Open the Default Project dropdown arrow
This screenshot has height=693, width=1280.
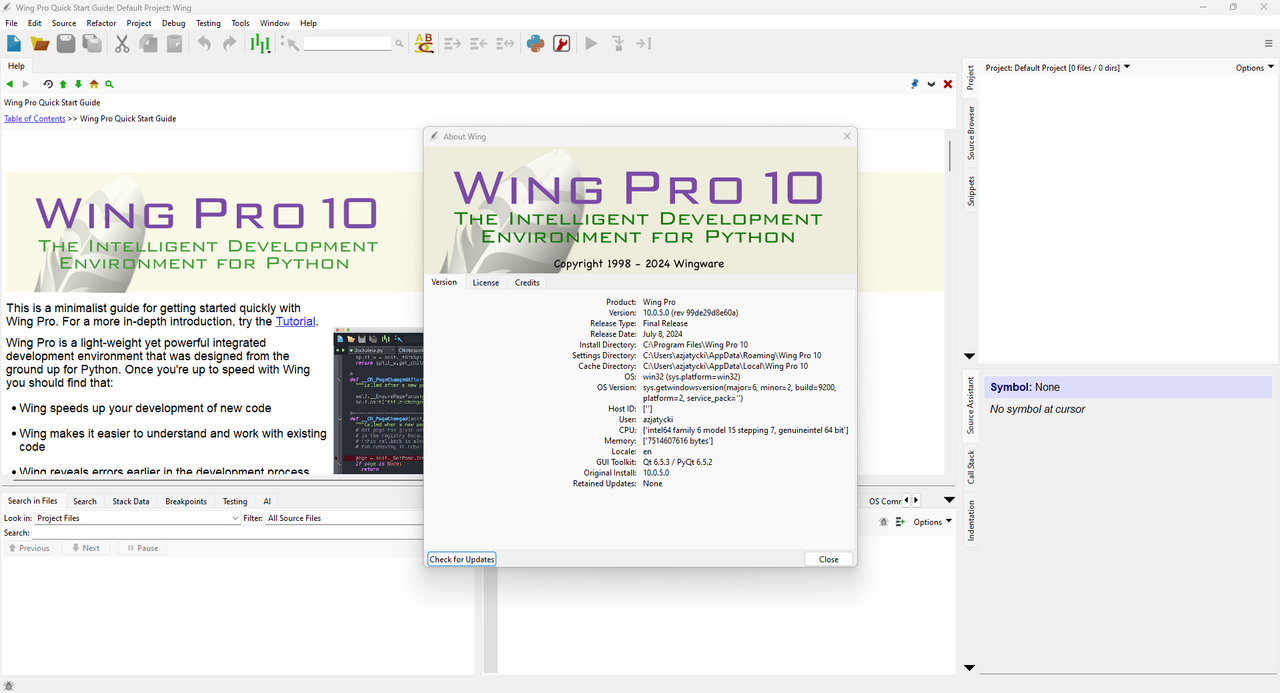[1127, 67]
